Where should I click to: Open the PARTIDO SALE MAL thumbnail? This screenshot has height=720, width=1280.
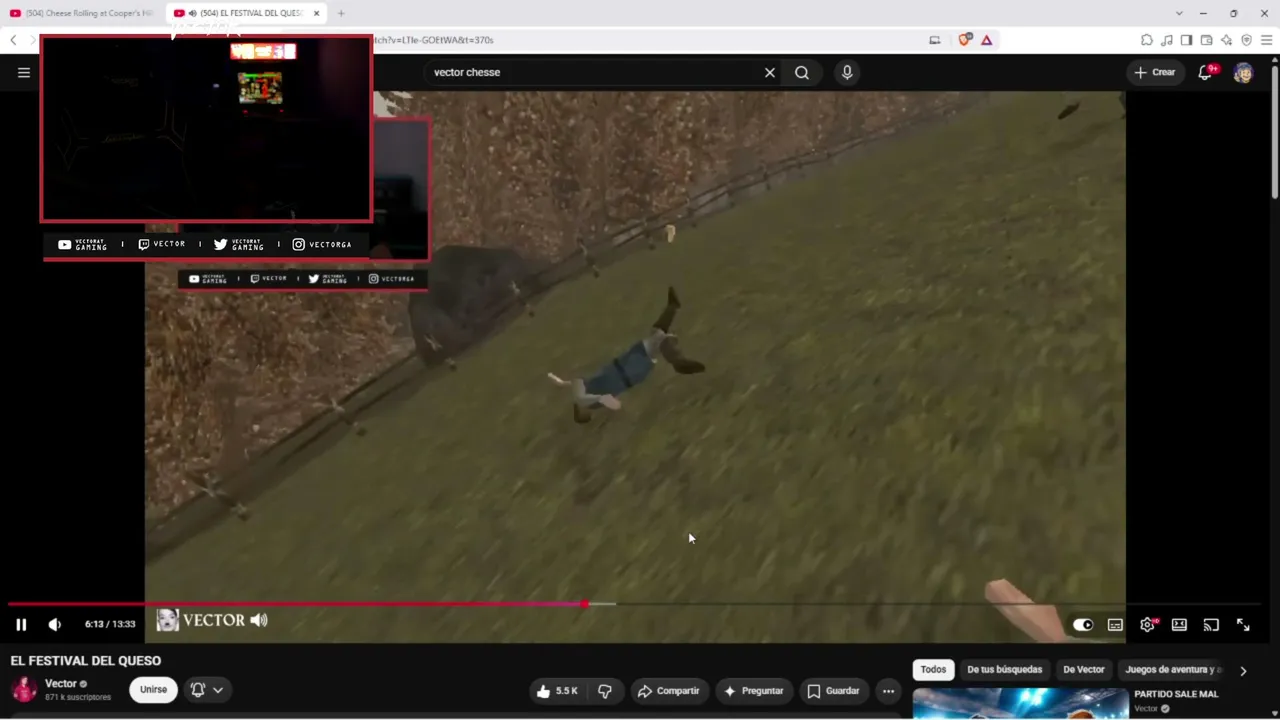tap(1020, 704)
